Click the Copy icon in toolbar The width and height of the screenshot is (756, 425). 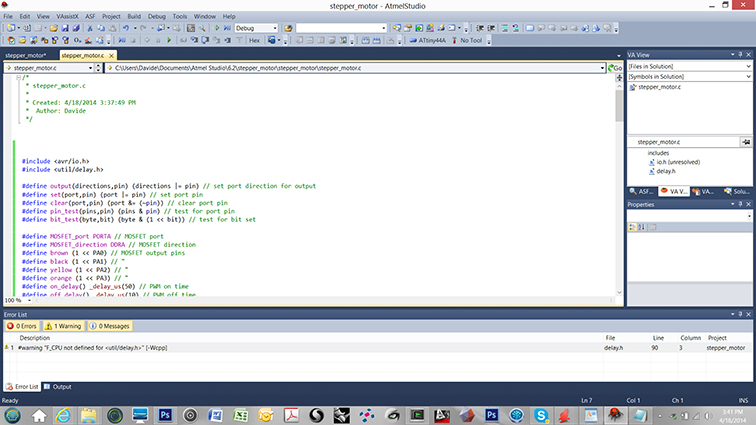click(101, 28)
